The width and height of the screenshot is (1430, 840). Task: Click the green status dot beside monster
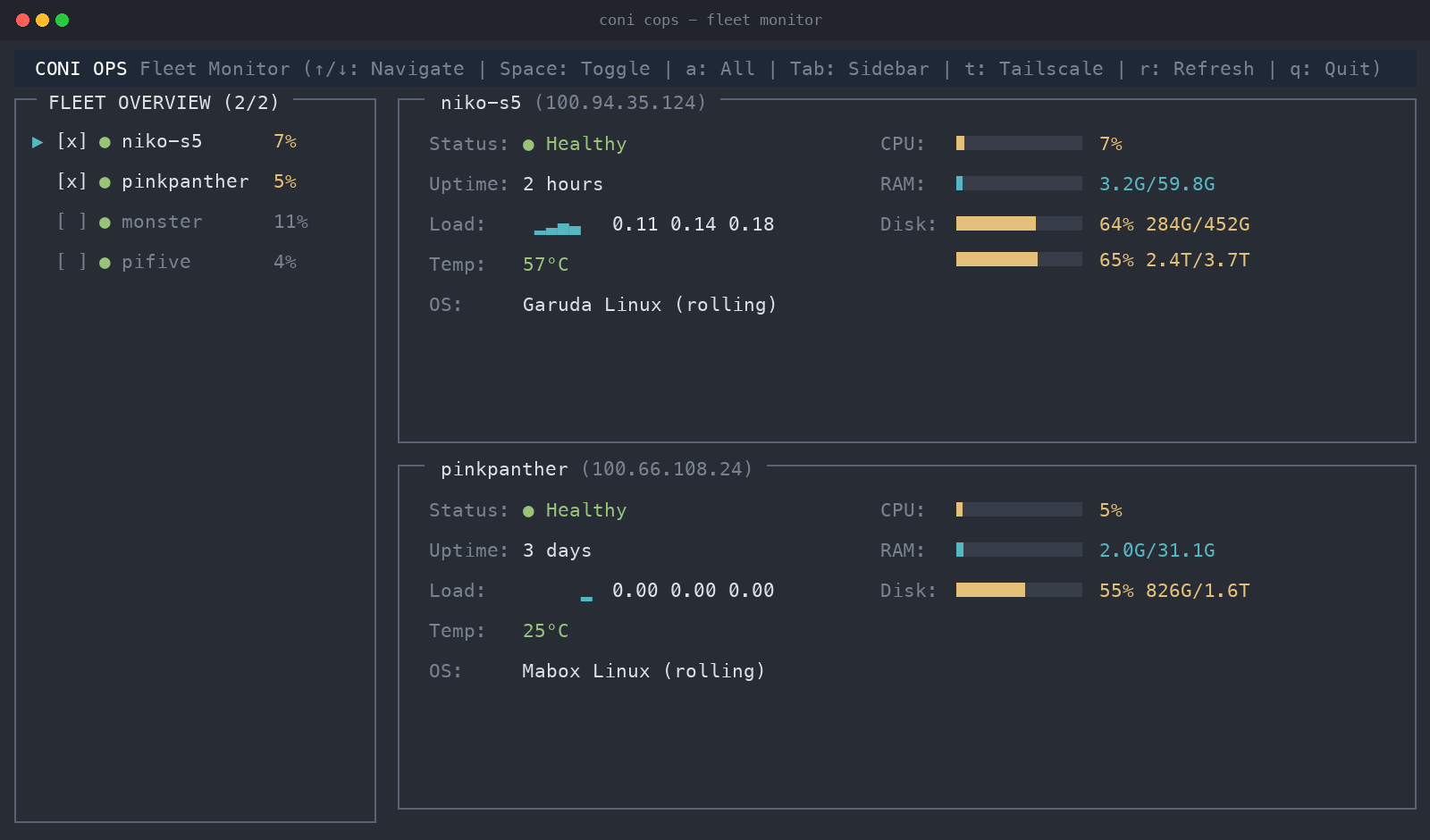[x=105, y=223]
